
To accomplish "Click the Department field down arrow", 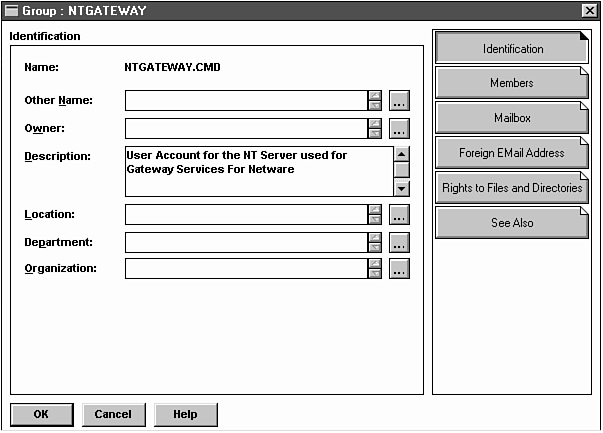I will click(375, 248).
